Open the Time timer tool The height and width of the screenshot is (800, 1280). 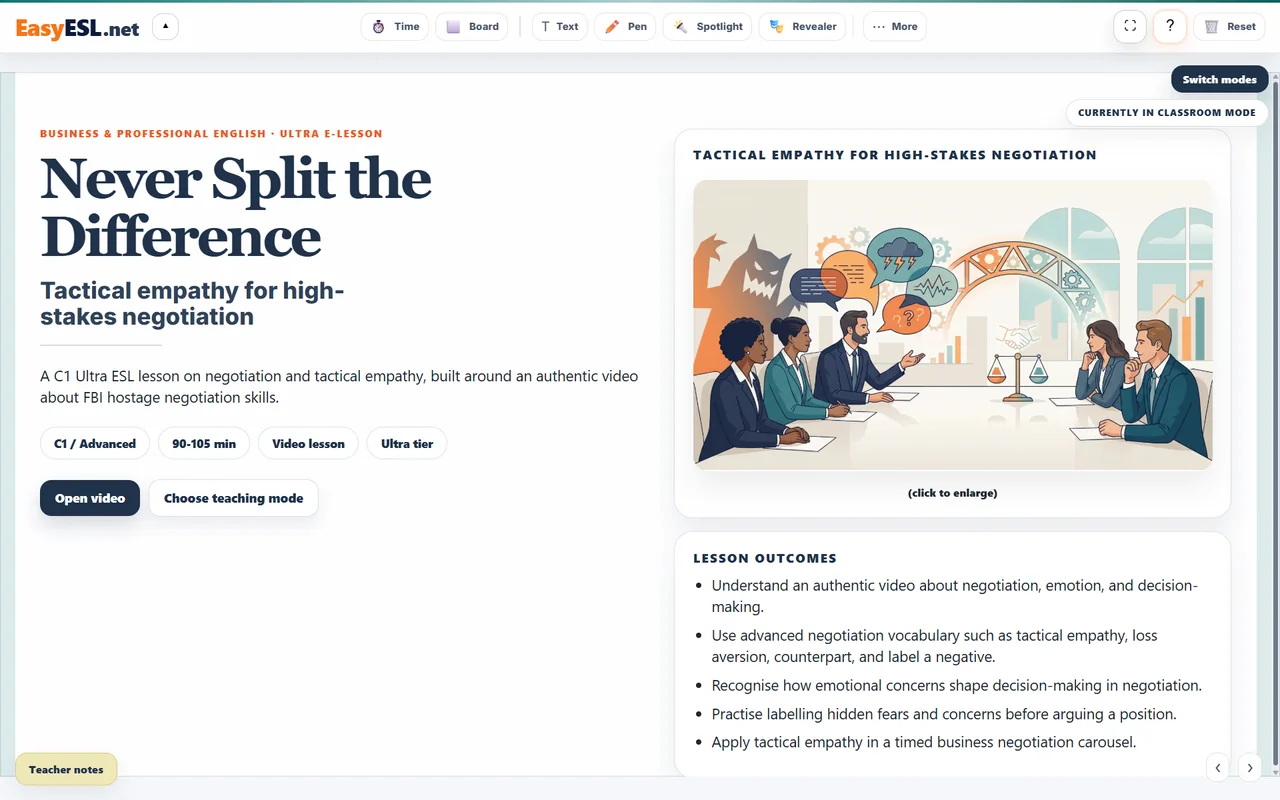click(395, 27)
